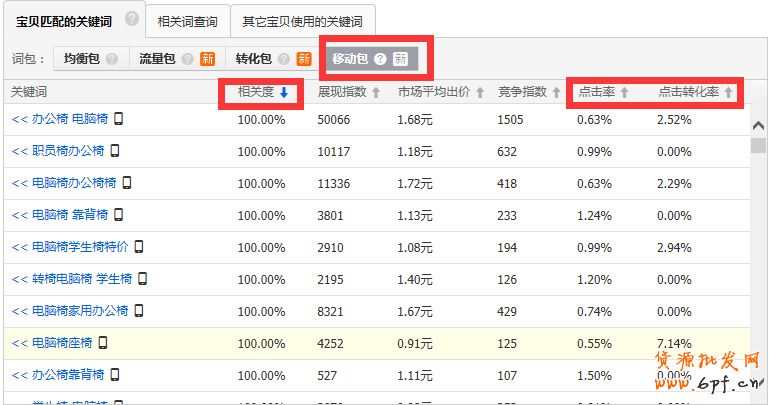This screenshot has height=405, width=769.
Task: Switch to 其它宝贝使用的关键词 tab
Action: [x=302, y=20]
